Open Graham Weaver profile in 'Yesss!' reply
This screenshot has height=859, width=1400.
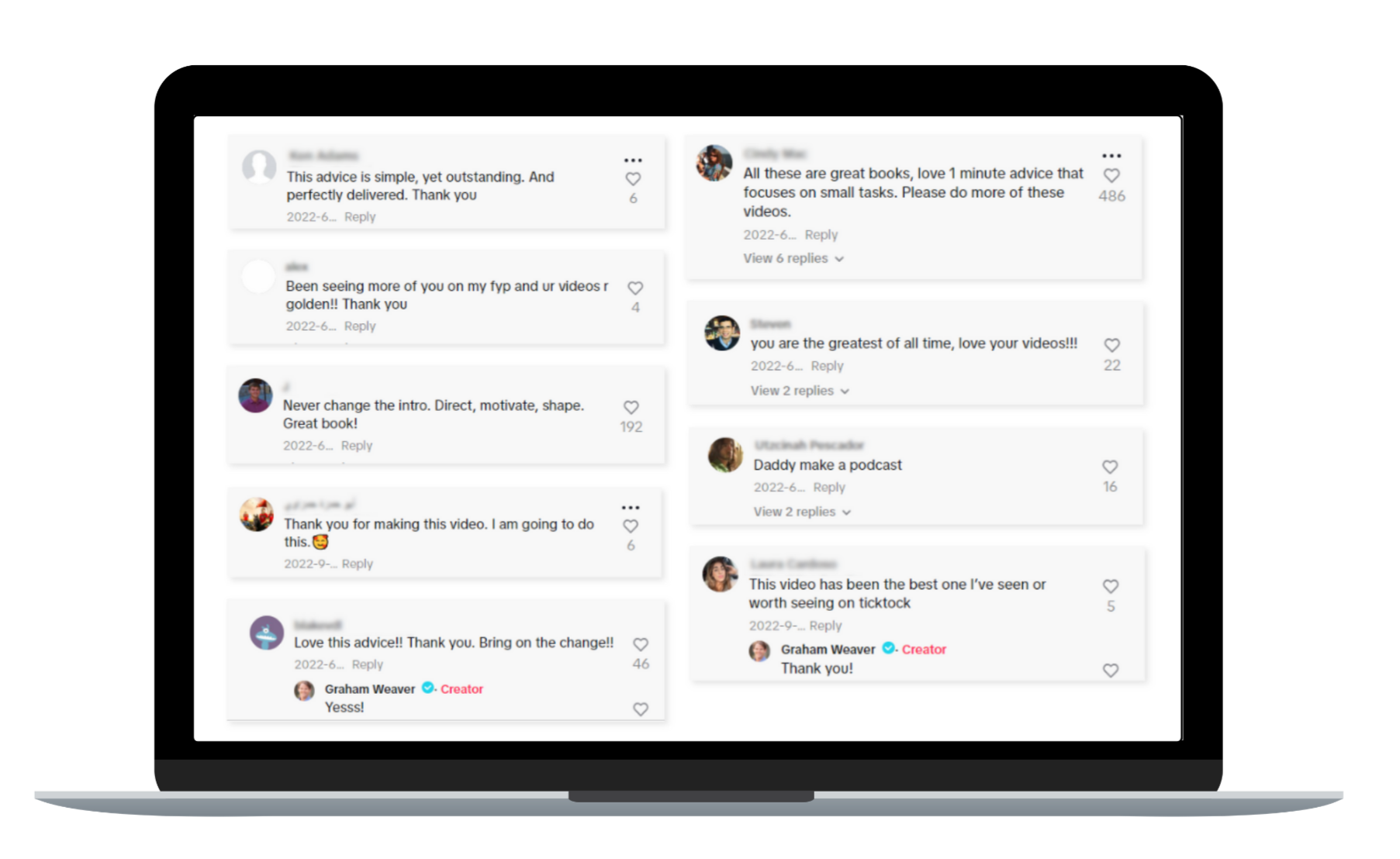click(x=370, y=688)
